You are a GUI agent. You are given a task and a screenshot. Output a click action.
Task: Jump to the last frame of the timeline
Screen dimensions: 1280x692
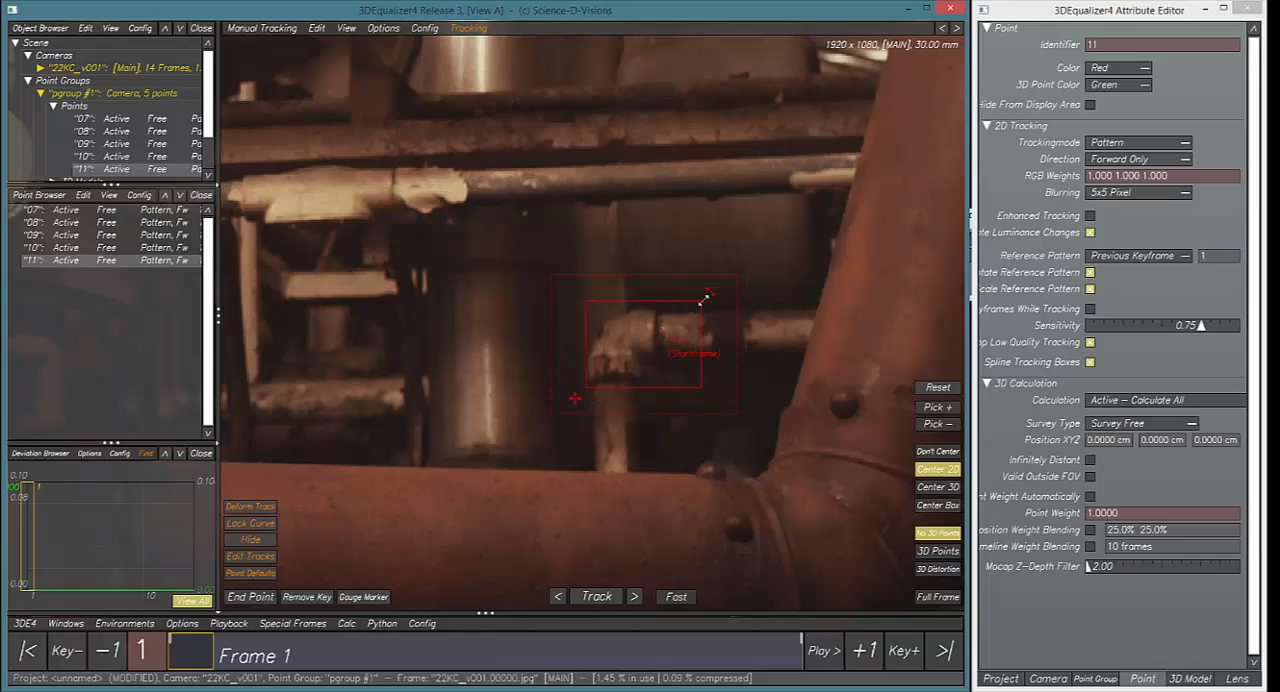(x=945, y=651)
